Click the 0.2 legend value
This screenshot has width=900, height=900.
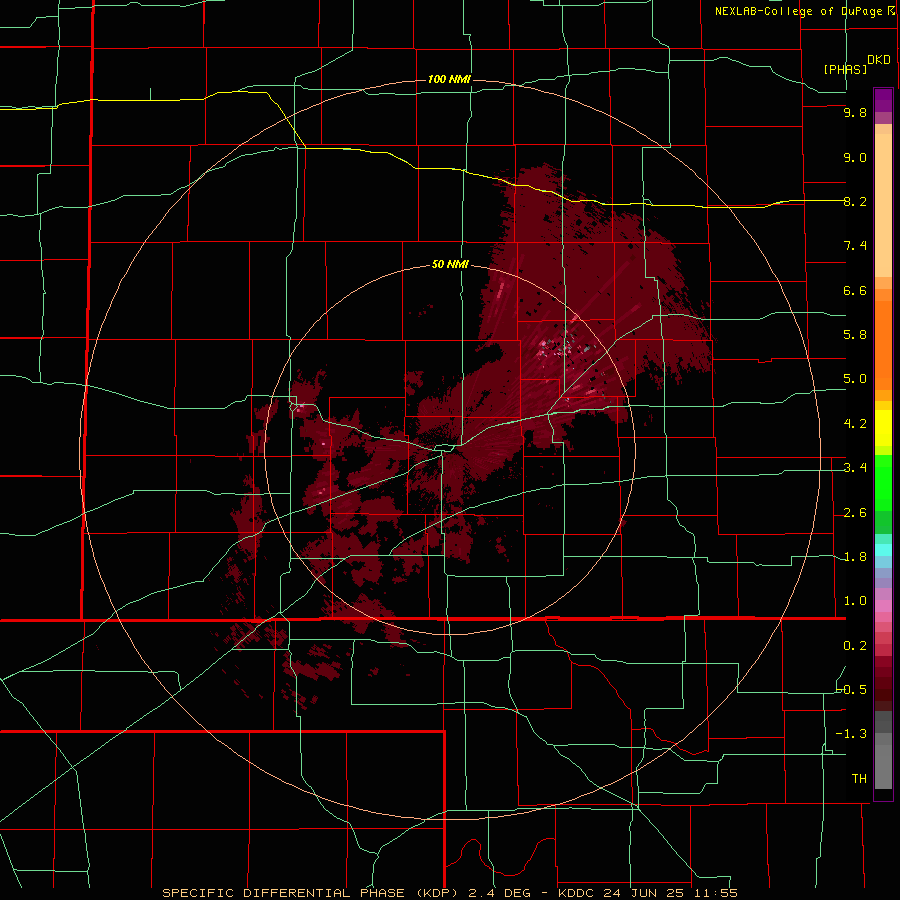point(855,646)
